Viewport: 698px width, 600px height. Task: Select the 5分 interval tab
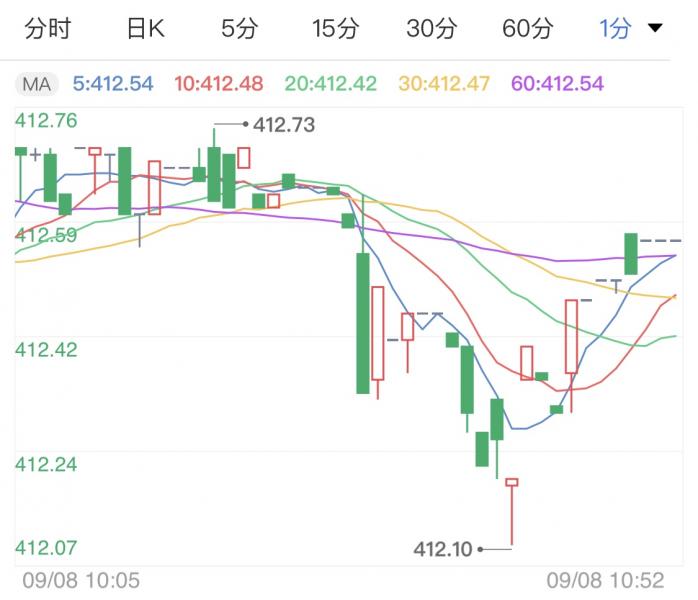coord(239,29)
